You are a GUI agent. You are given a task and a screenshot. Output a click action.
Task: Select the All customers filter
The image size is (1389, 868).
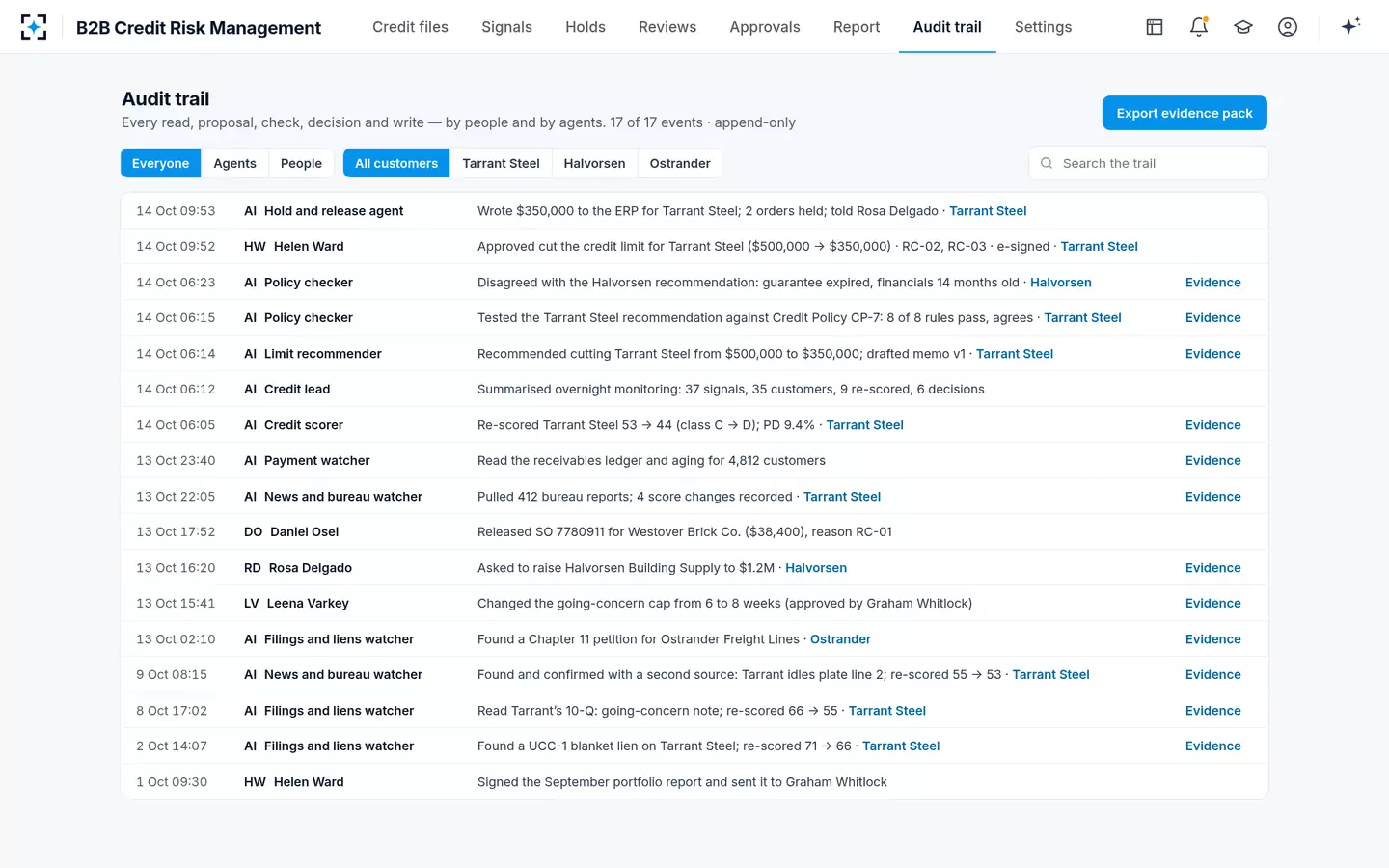(x=396, y=163)
